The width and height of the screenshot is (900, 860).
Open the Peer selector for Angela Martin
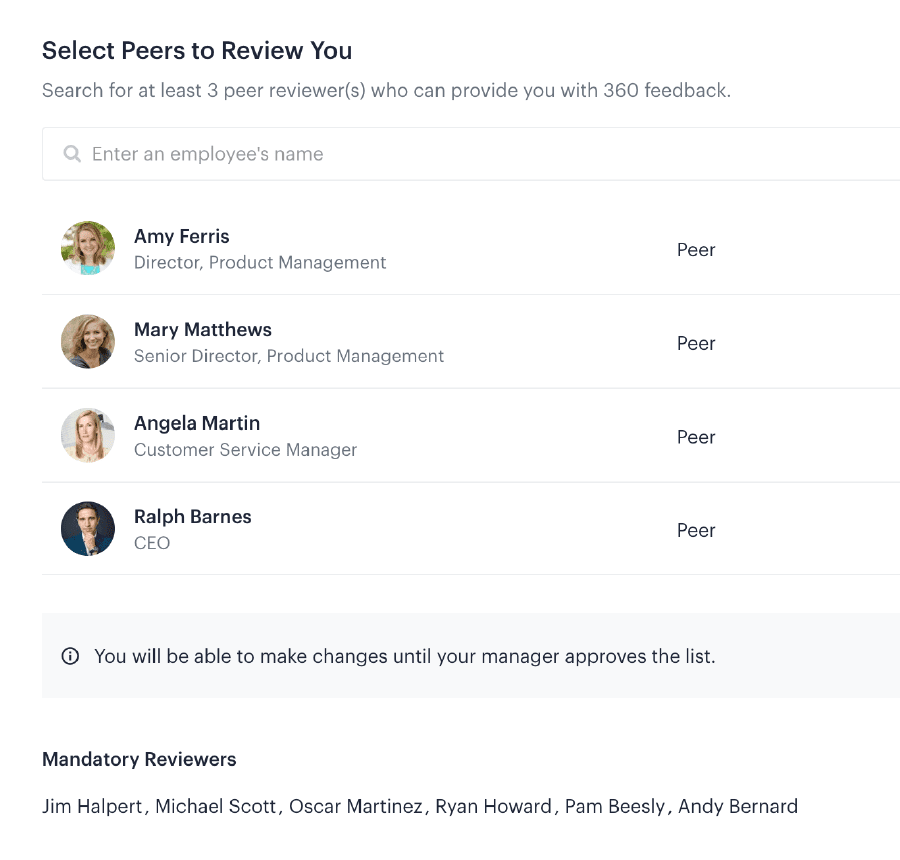[x=696, y=437]
